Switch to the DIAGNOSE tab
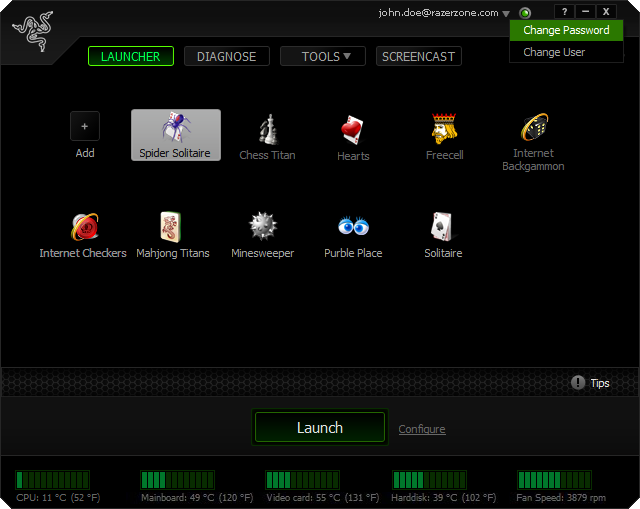This screenshot has width=640, height=509. (227, 56)
